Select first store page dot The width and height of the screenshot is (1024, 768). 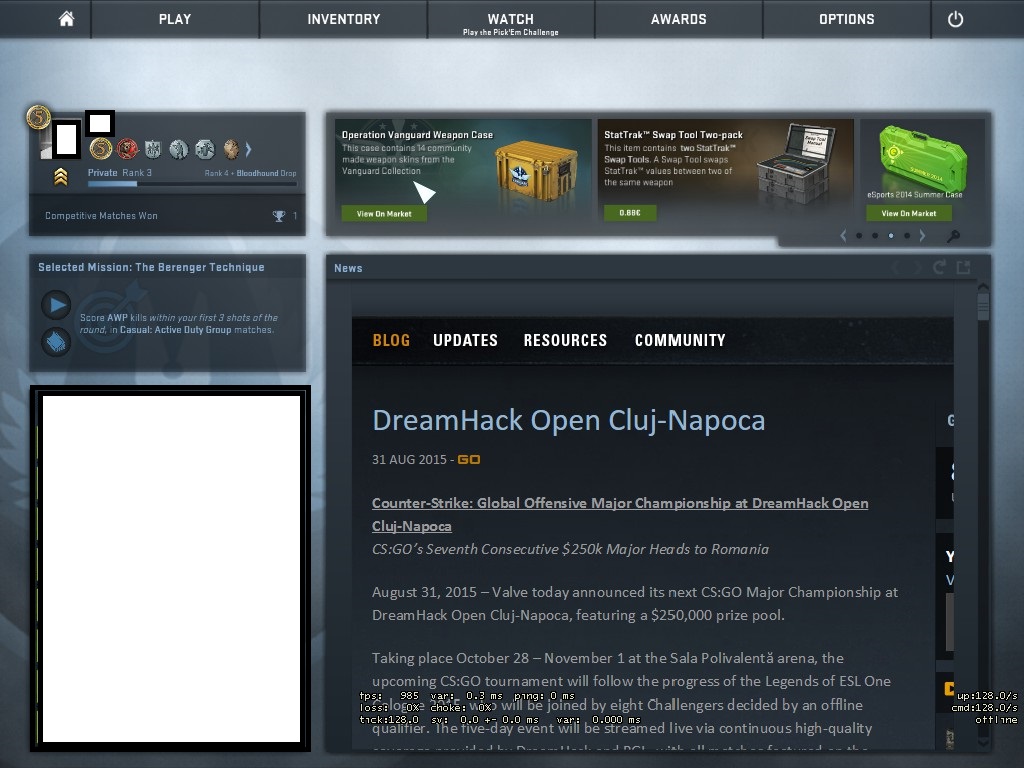click(x=859, y=236)
